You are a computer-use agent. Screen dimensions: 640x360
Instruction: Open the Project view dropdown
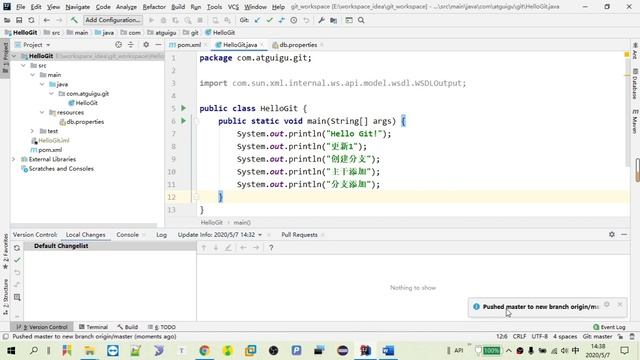[x=33, y=45]
